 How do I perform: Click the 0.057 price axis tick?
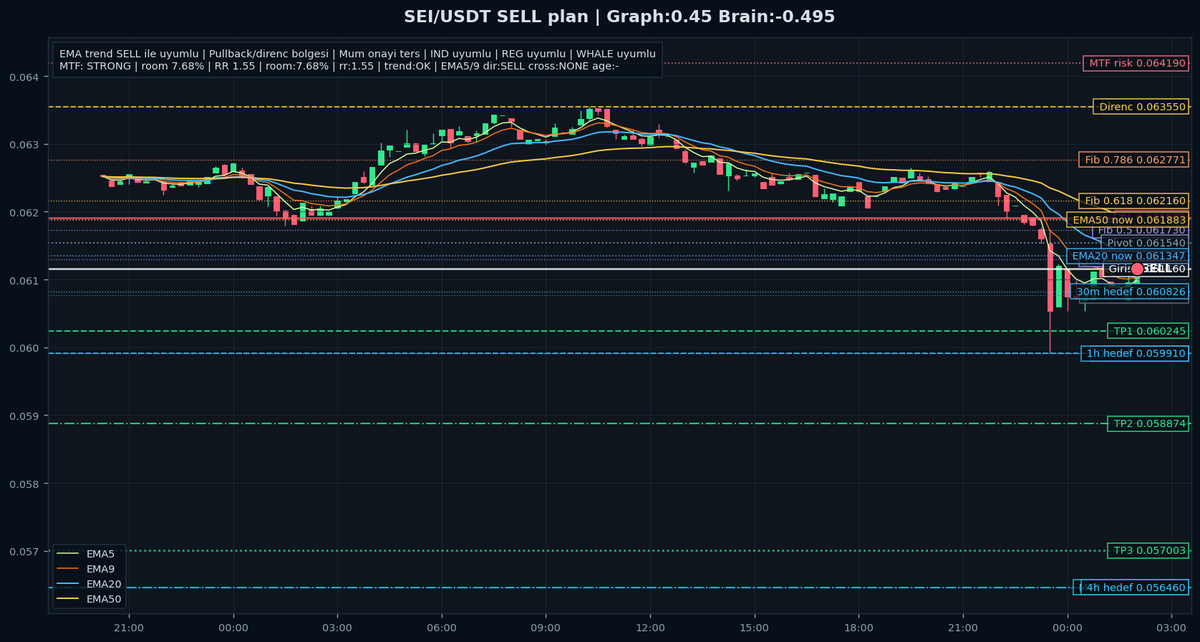(22, 552)
